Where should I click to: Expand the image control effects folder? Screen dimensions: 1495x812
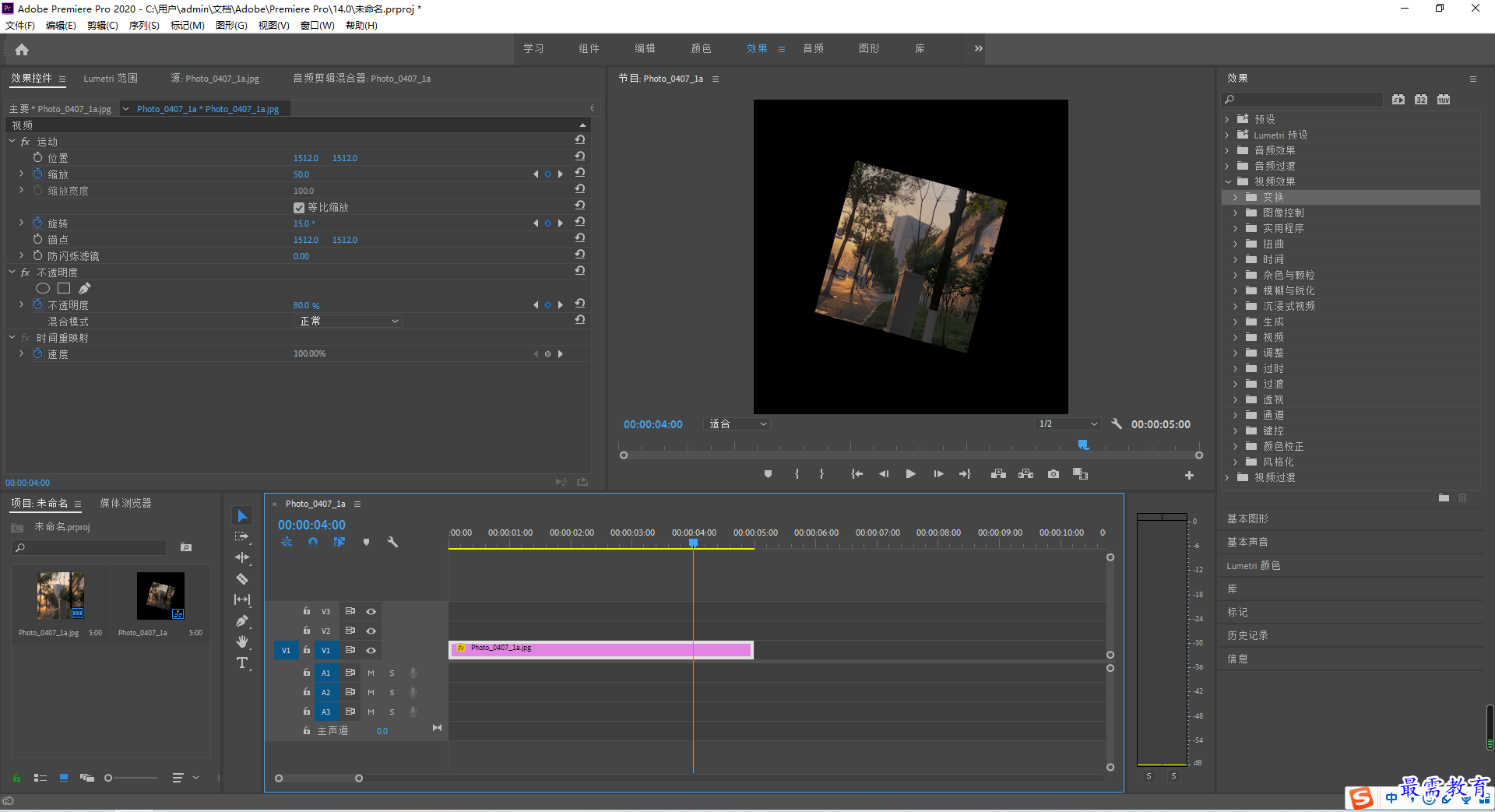click(x=1235, y=213)
